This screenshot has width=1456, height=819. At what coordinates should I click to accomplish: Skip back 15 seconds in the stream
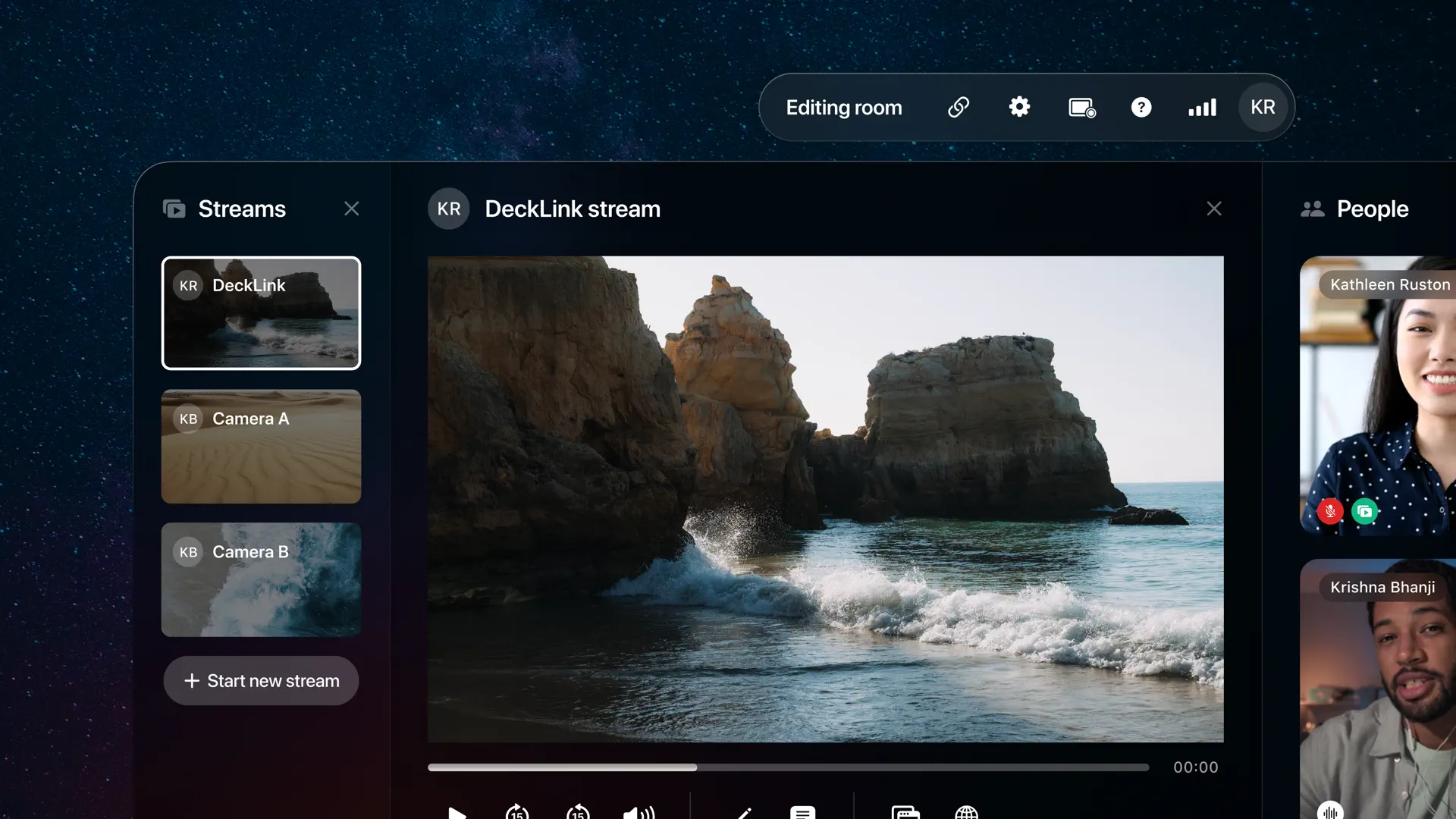pos(577,813)
